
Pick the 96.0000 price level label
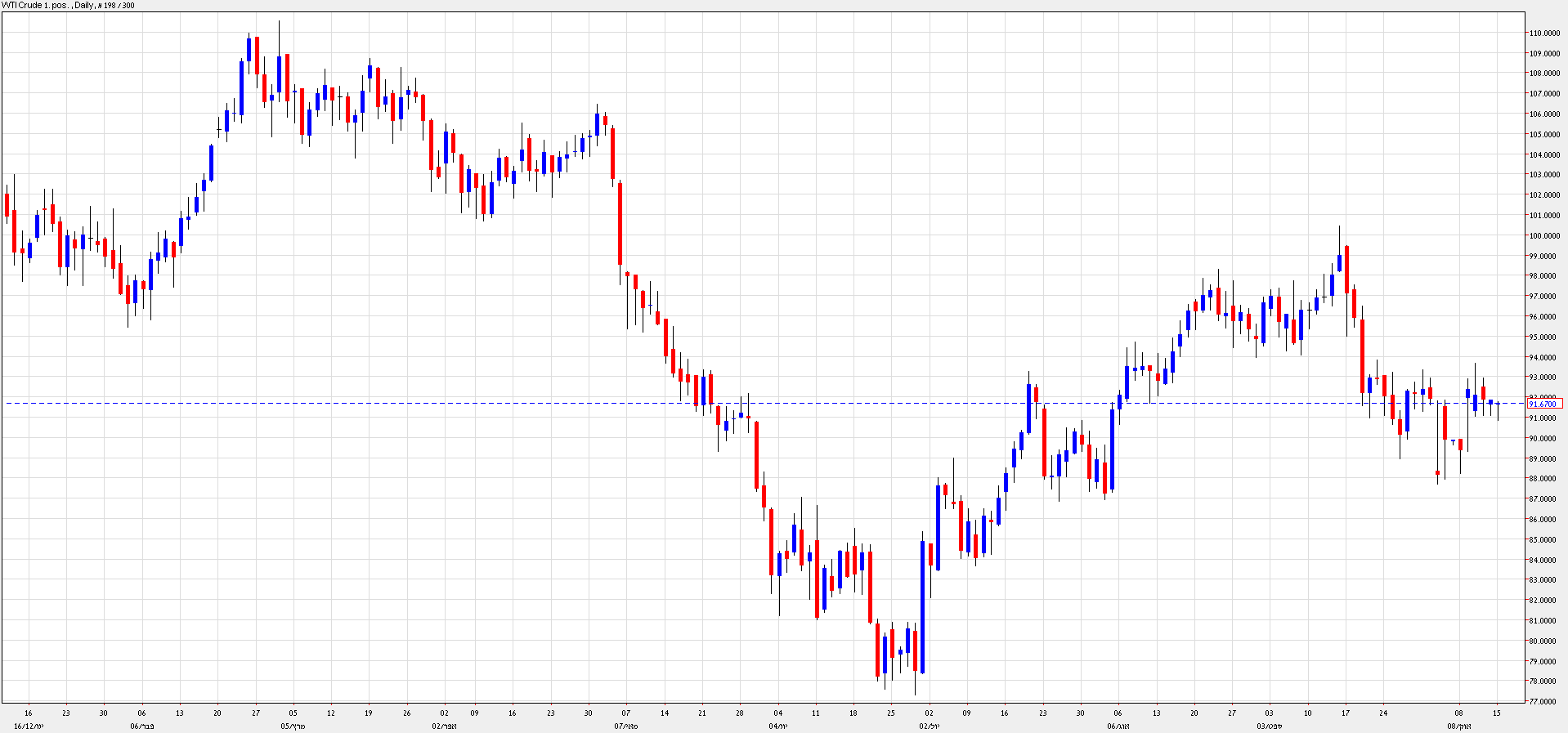click(1544, 317)
